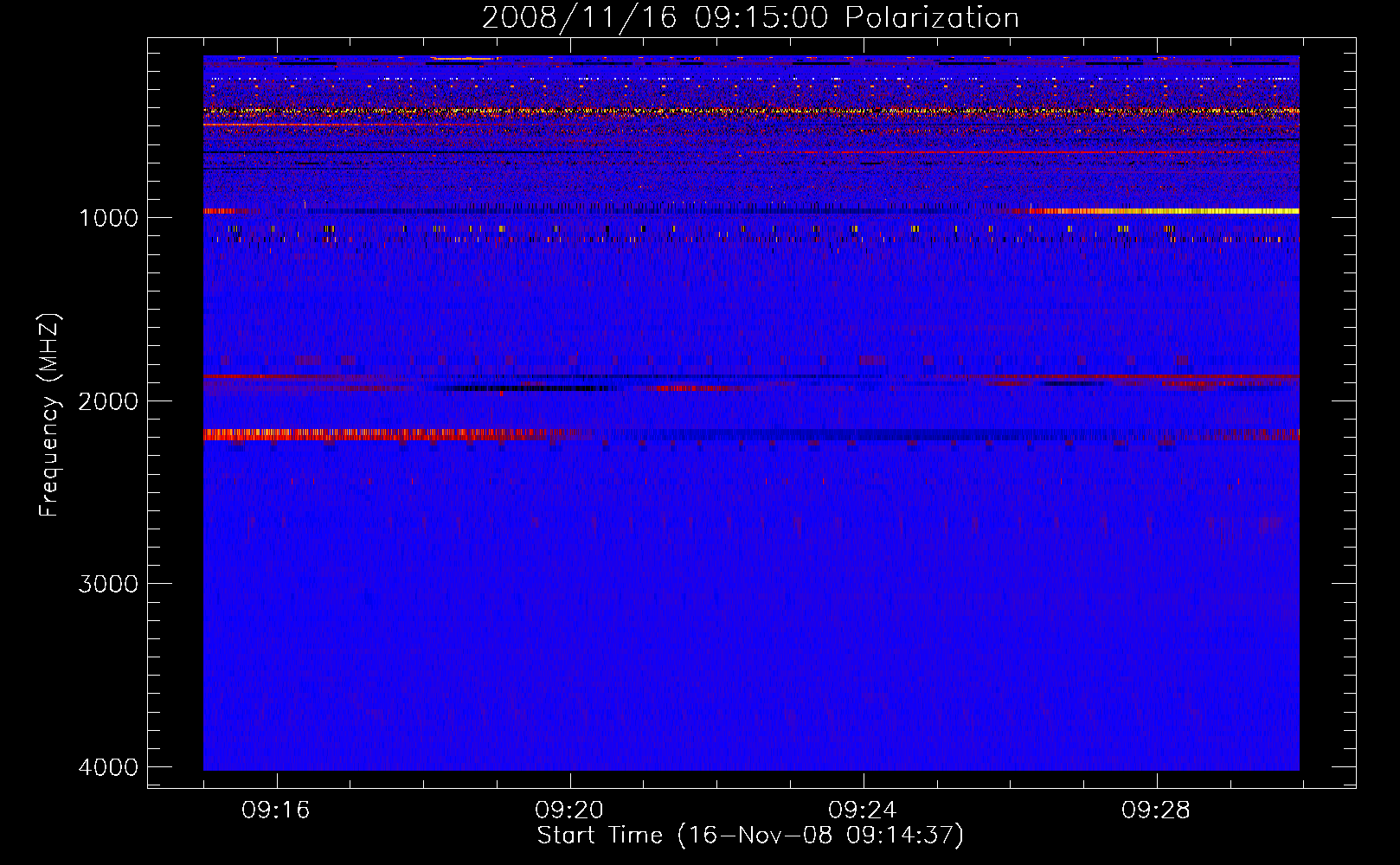Click the 2000 frequency tick label
The image size is (1400, 865).
[x=108, y=401]
